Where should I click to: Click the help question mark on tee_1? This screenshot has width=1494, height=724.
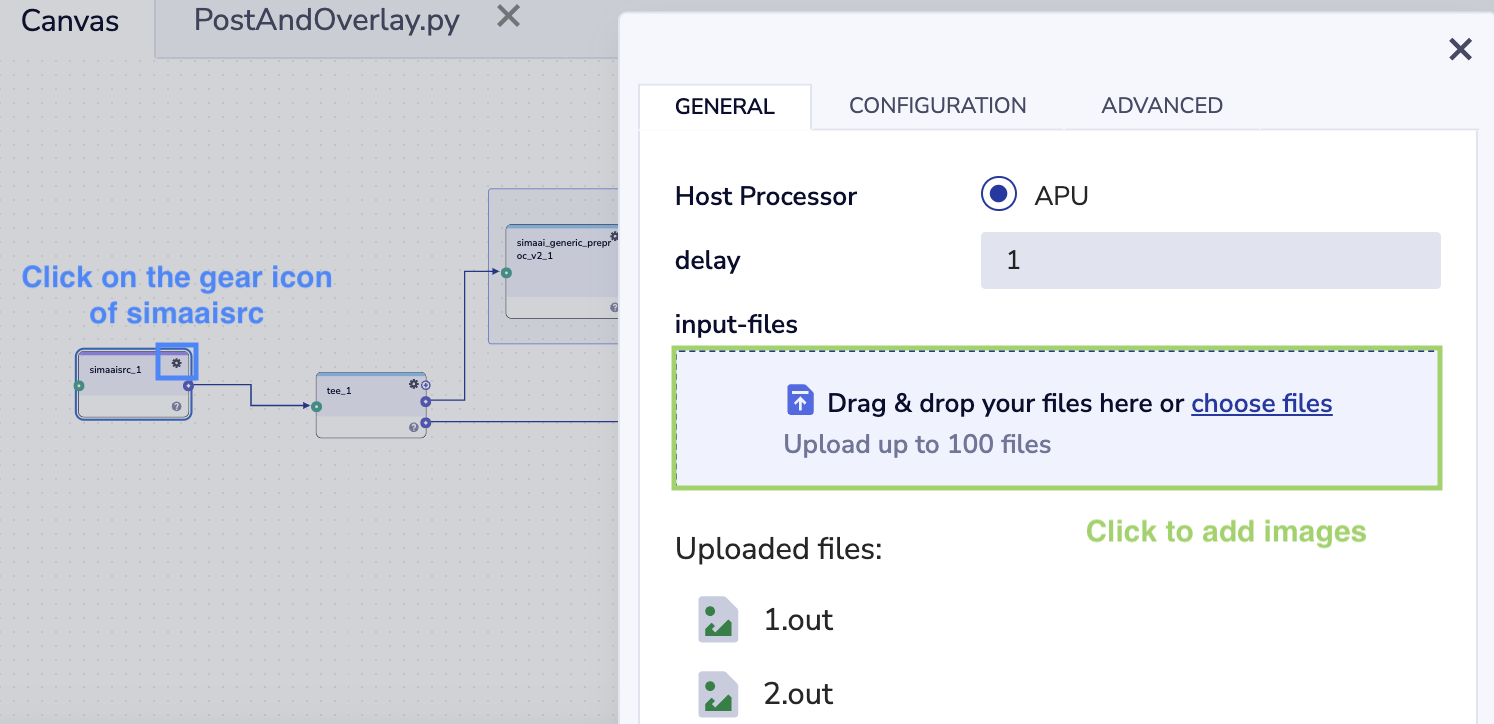click(413, 427)
